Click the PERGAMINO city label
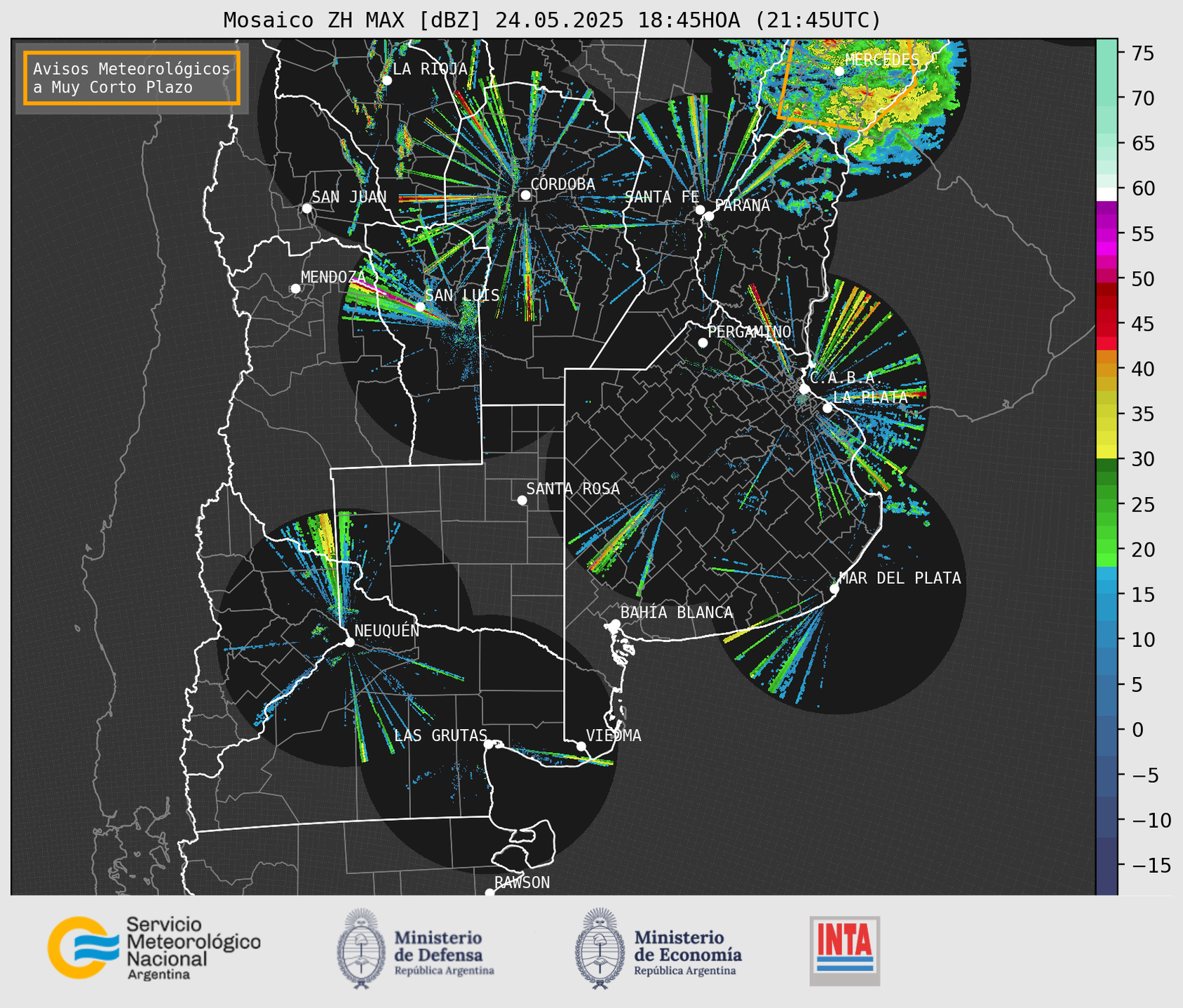1183x1008 pixels. click(x=749, y=332)
